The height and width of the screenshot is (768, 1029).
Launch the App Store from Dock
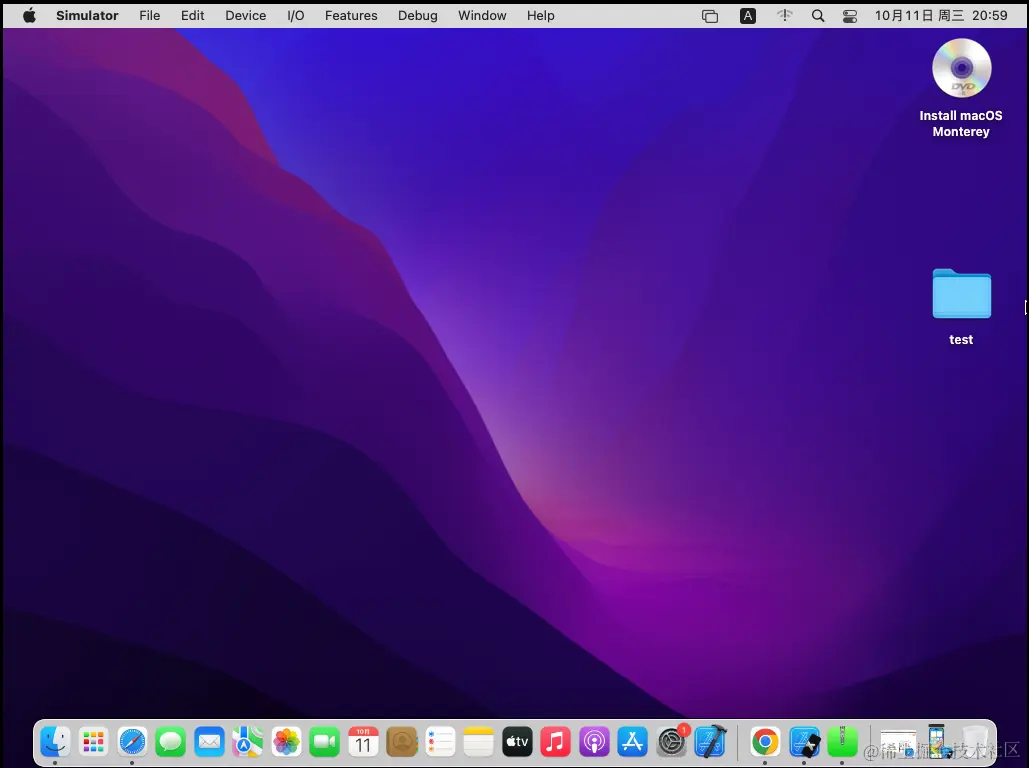632,742
